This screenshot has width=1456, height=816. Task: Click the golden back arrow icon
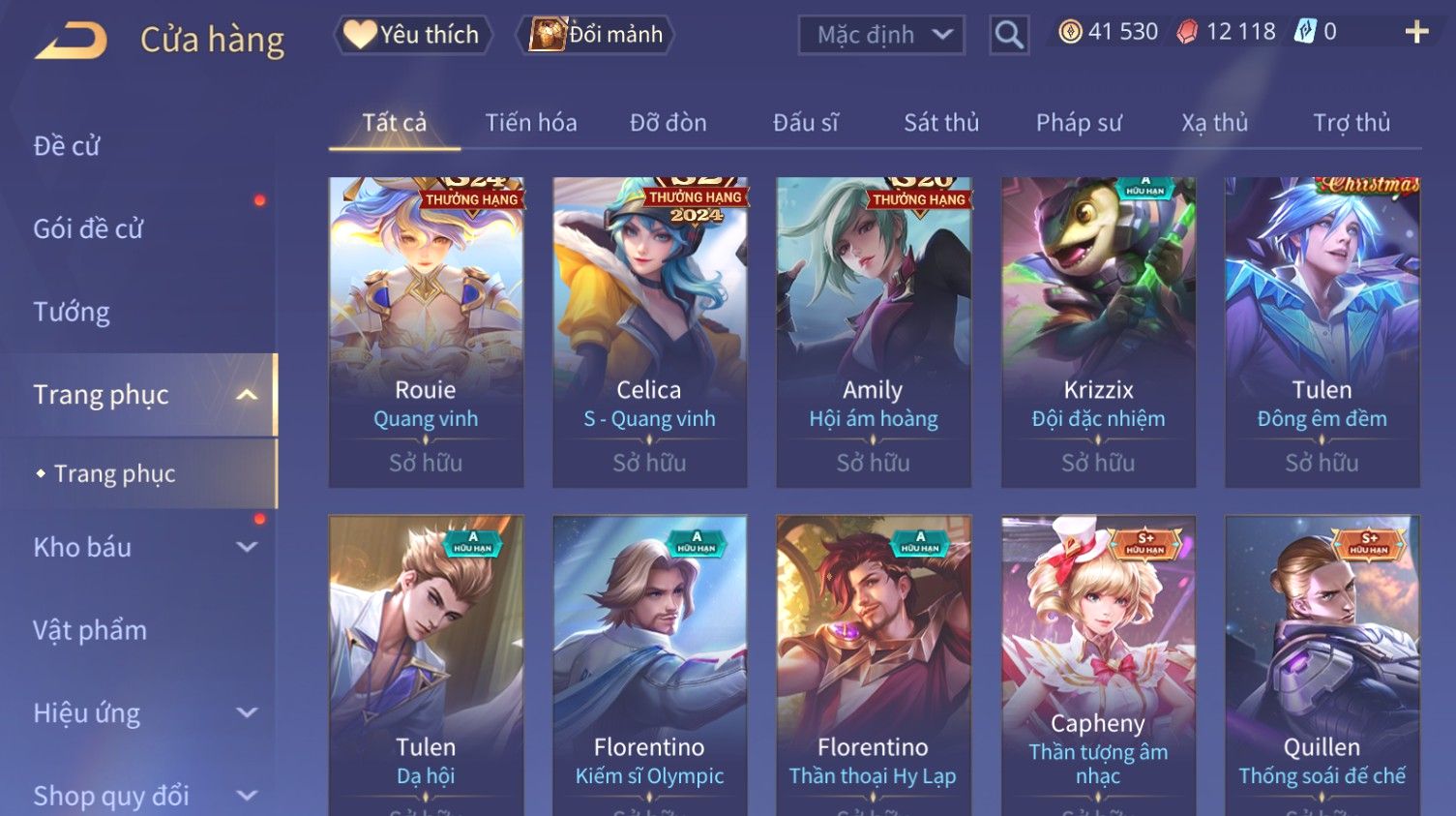click(71, 41)
